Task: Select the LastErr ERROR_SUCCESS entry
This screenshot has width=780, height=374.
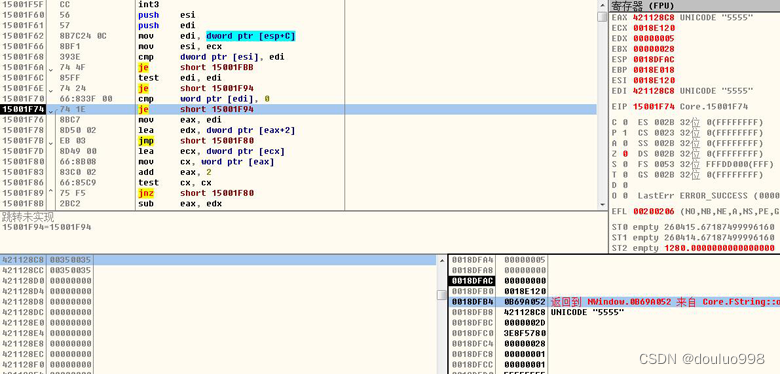Action: click(x=708, y=195)
